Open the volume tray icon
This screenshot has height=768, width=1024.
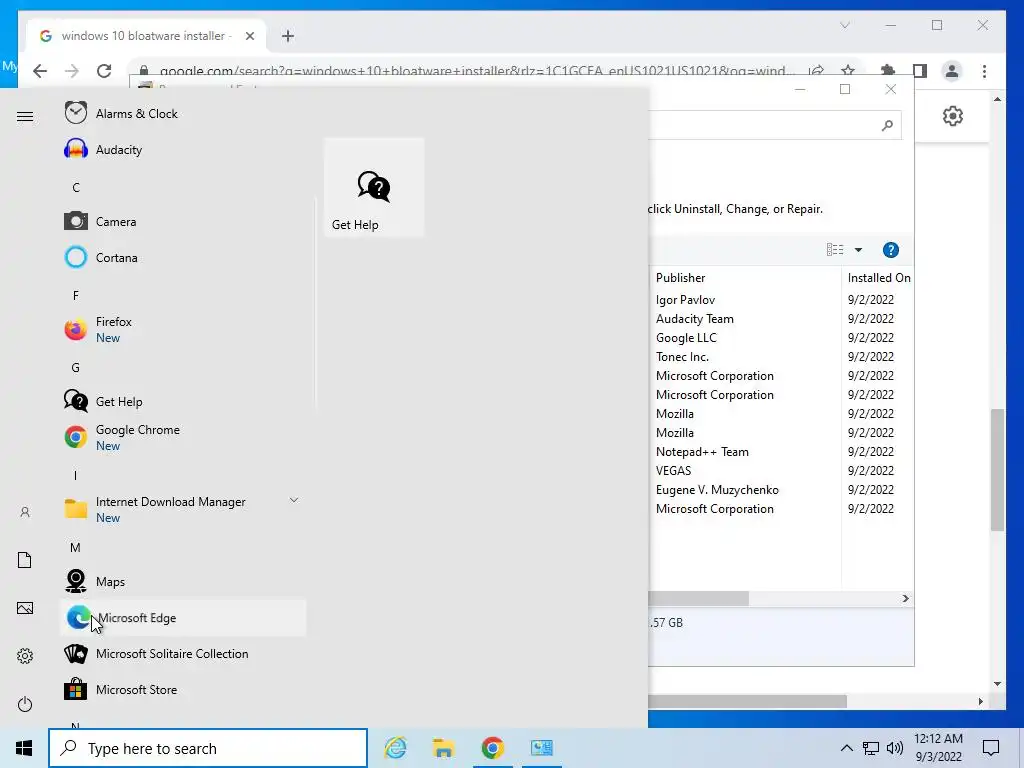[895, 748]
